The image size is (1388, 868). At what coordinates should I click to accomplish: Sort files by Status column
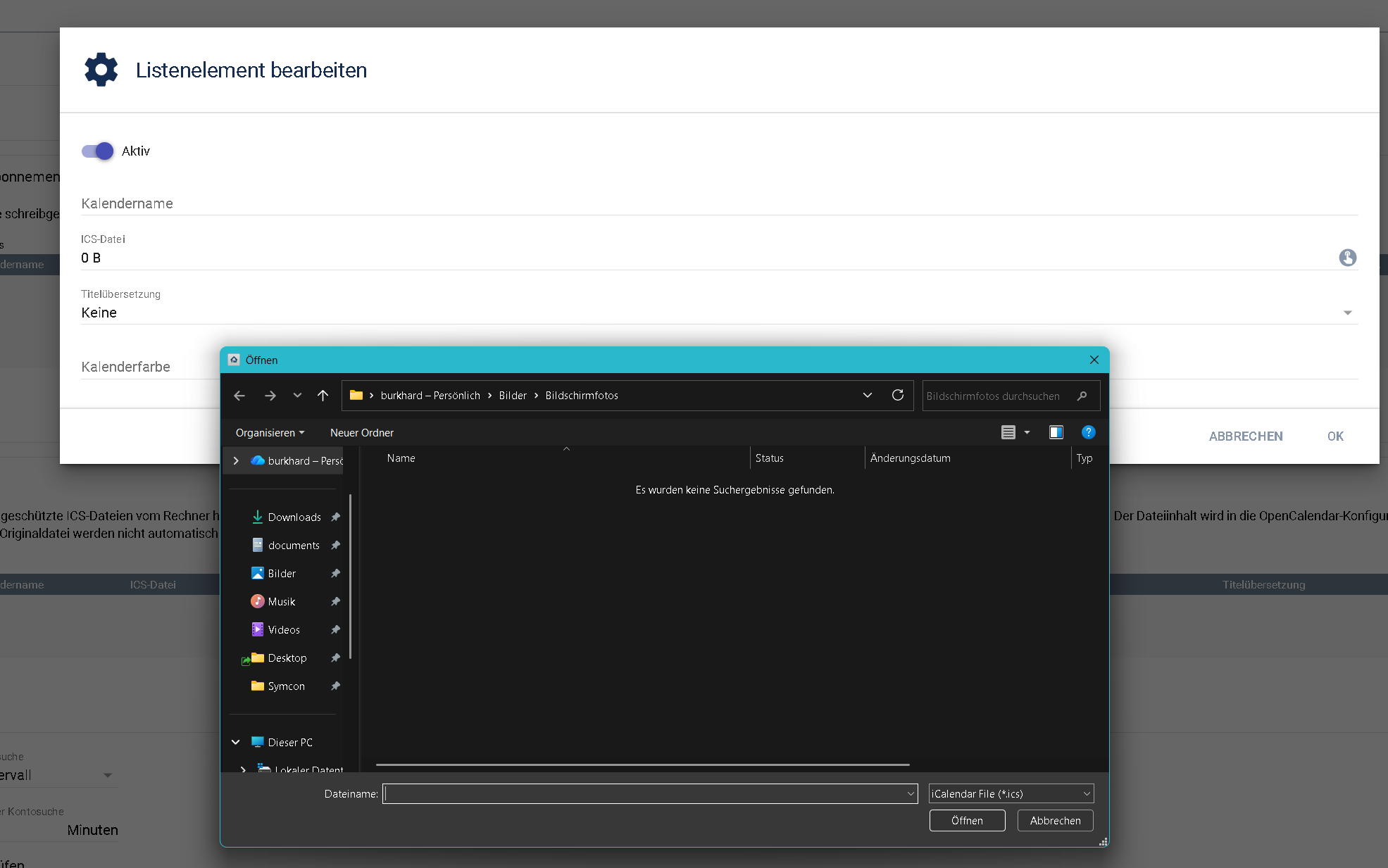click(770, 458)
